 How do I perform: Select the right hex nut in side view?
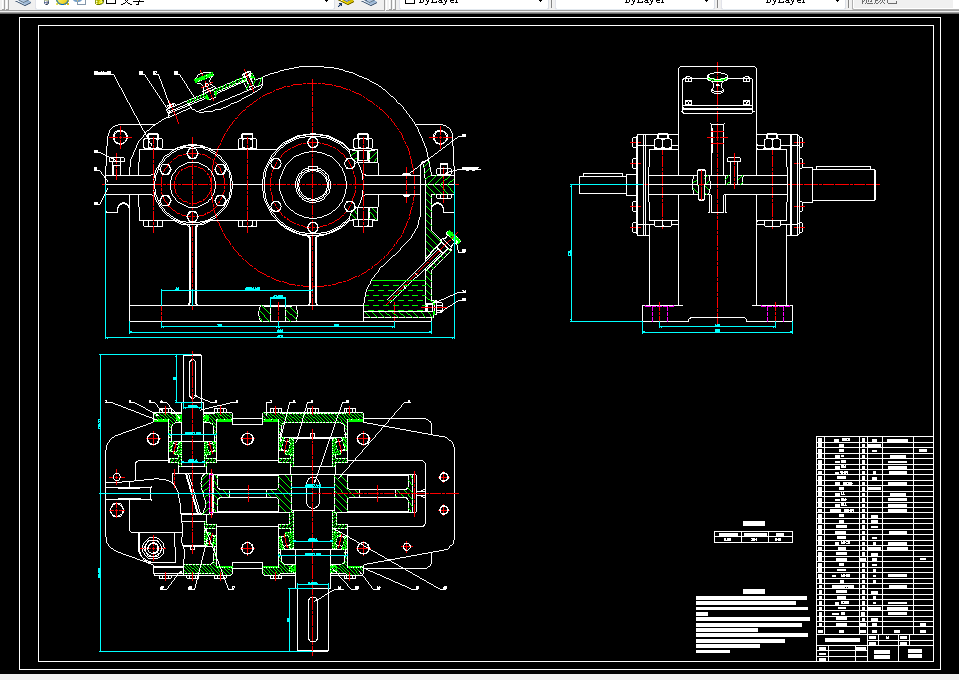coord(772,142)
